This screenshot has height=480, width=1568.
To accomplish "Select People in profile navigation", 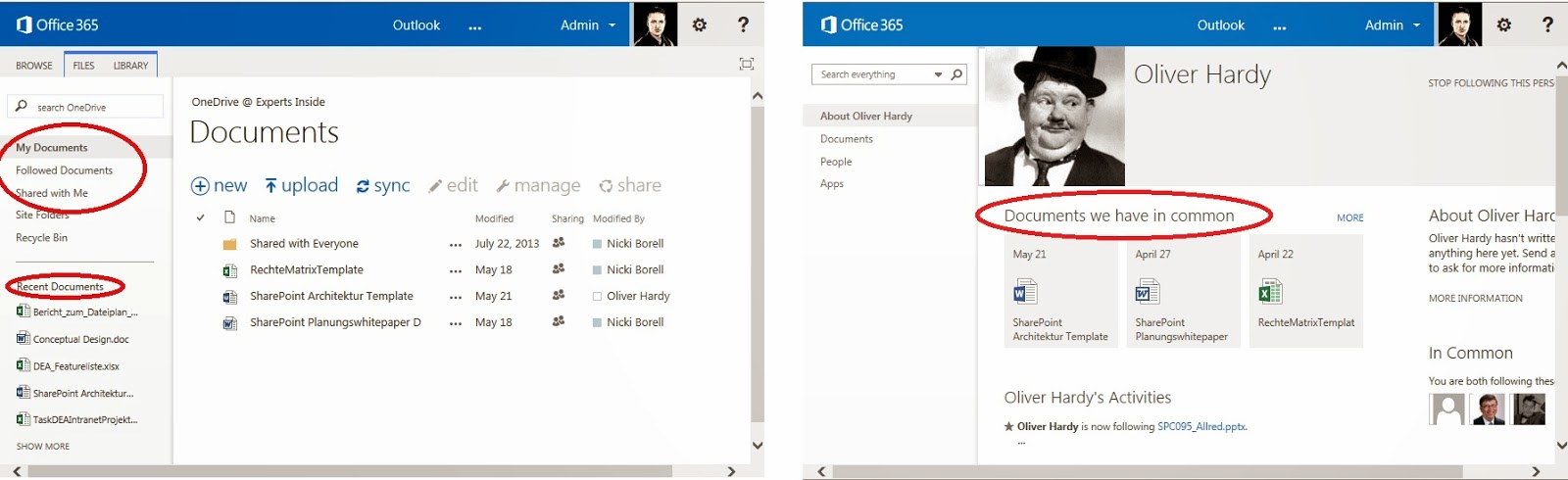I will coord(836,162).
